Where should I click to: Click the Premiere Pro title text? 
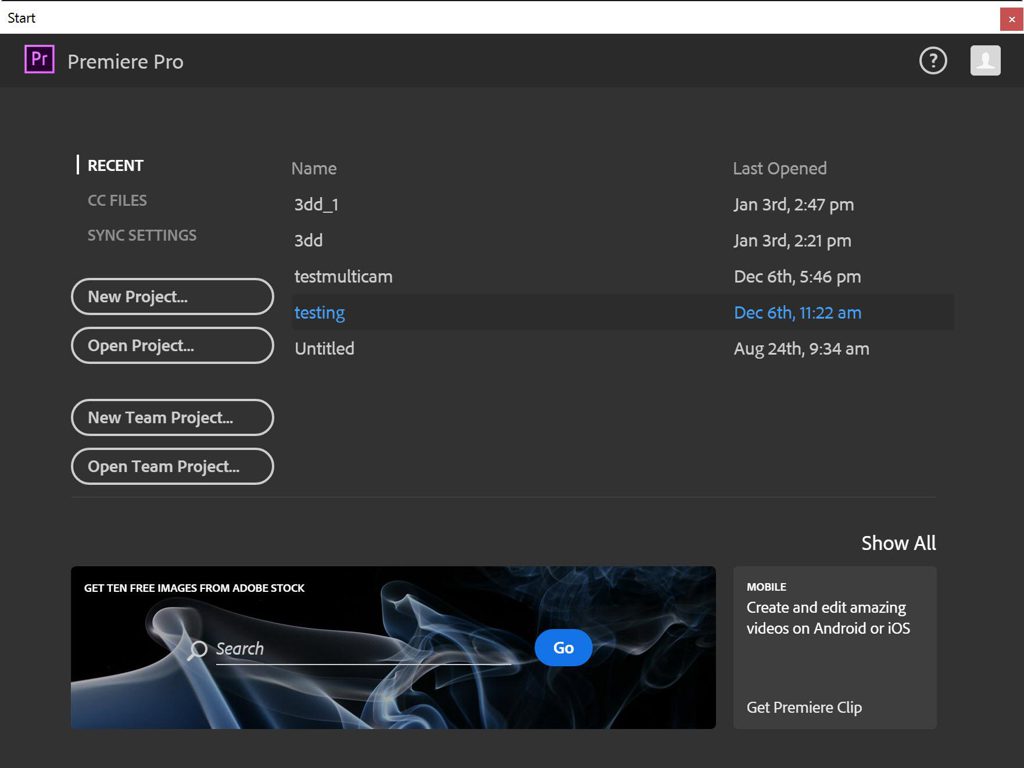(x=125, y=61)
